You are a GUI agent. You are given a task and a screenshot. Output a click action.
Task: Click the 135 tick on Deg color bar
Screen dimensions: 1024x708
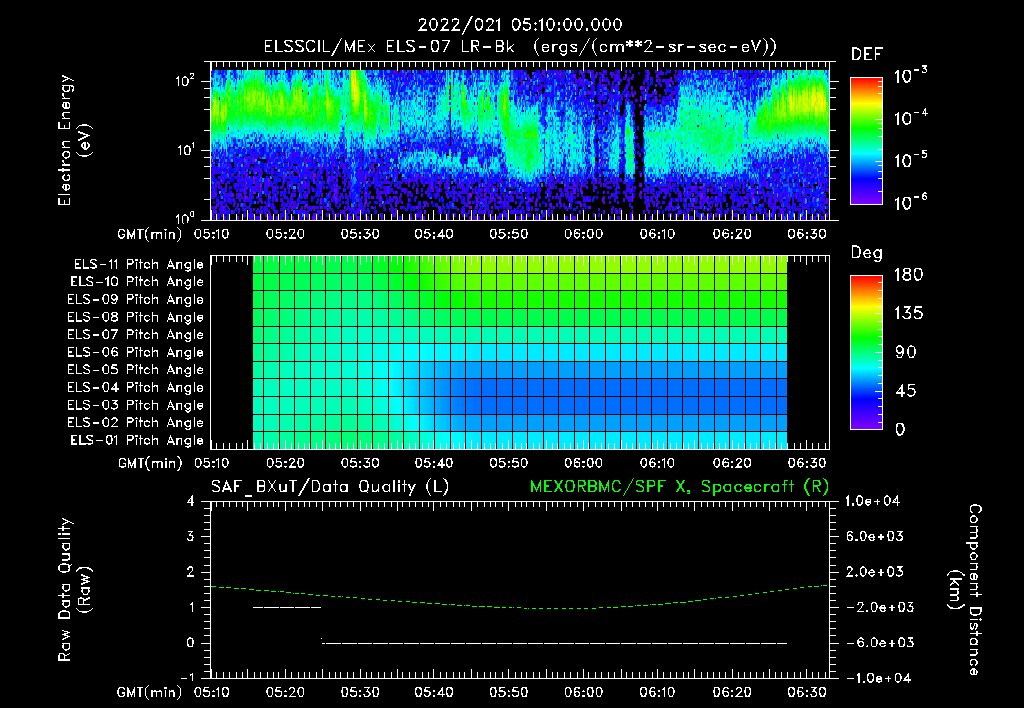pos(909,314)
